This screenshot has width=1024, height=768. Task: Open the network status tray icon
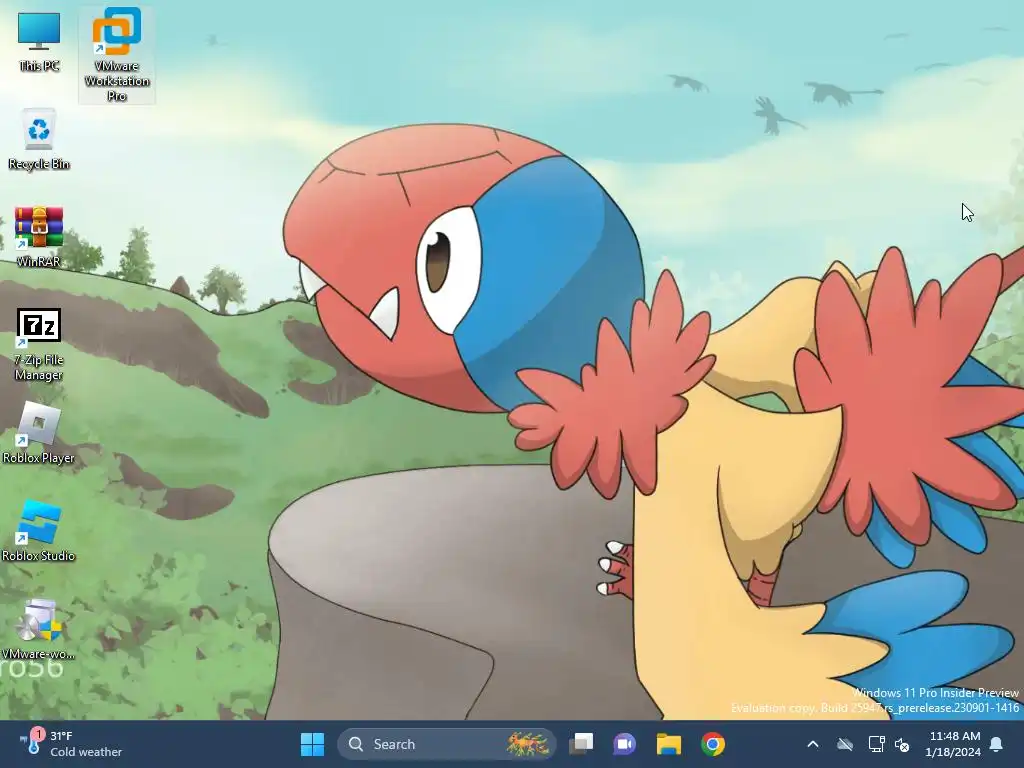[876, 744]
